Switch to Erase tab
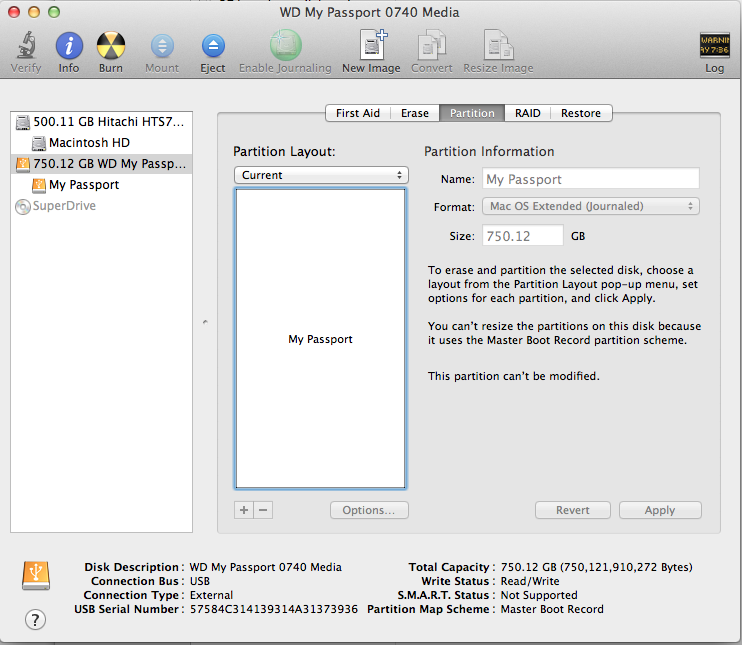The image size is (742, 645). [415, 113]
